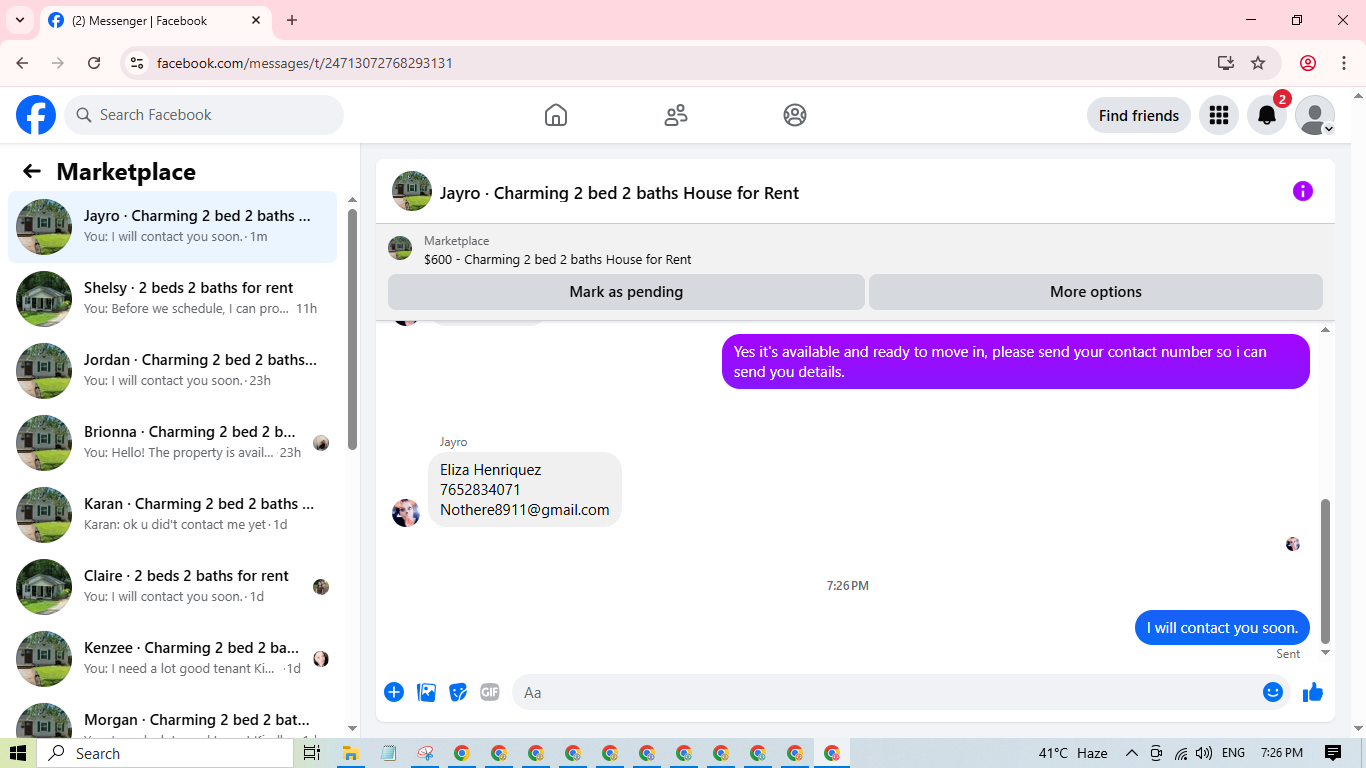Viewport: 1366px width, 768px height.
Task: Open the account avatar dropdown menu
Action: [x=1314, y=115]
